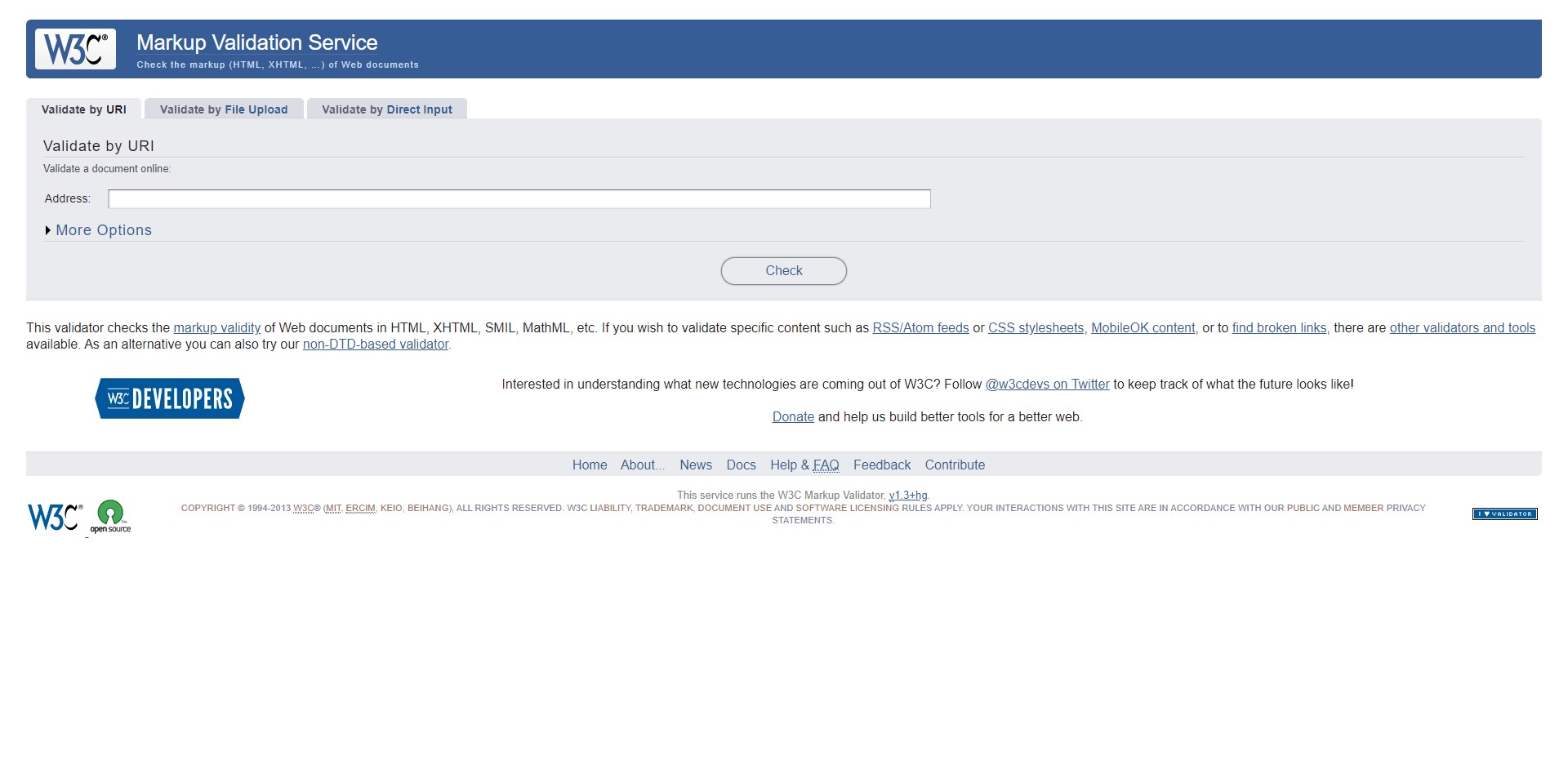The image size is (1568, 765).
Task: Click the PUBLIC privacy statement link
Action: pos(1303,509)
